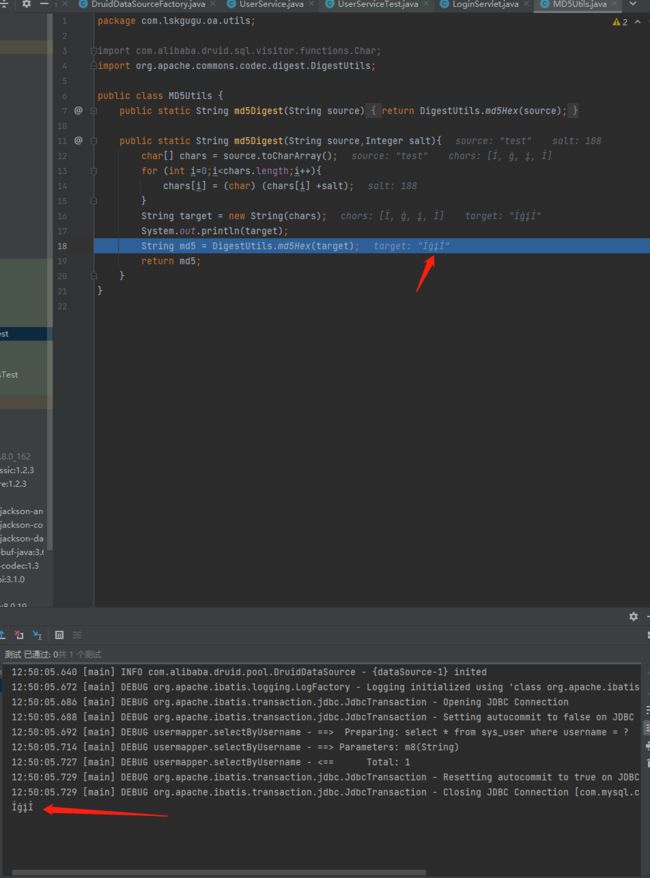Select ssic:1.2.3 library in project tree
Image resolution: width=650 pixels, height=878 pixels.
17,470
